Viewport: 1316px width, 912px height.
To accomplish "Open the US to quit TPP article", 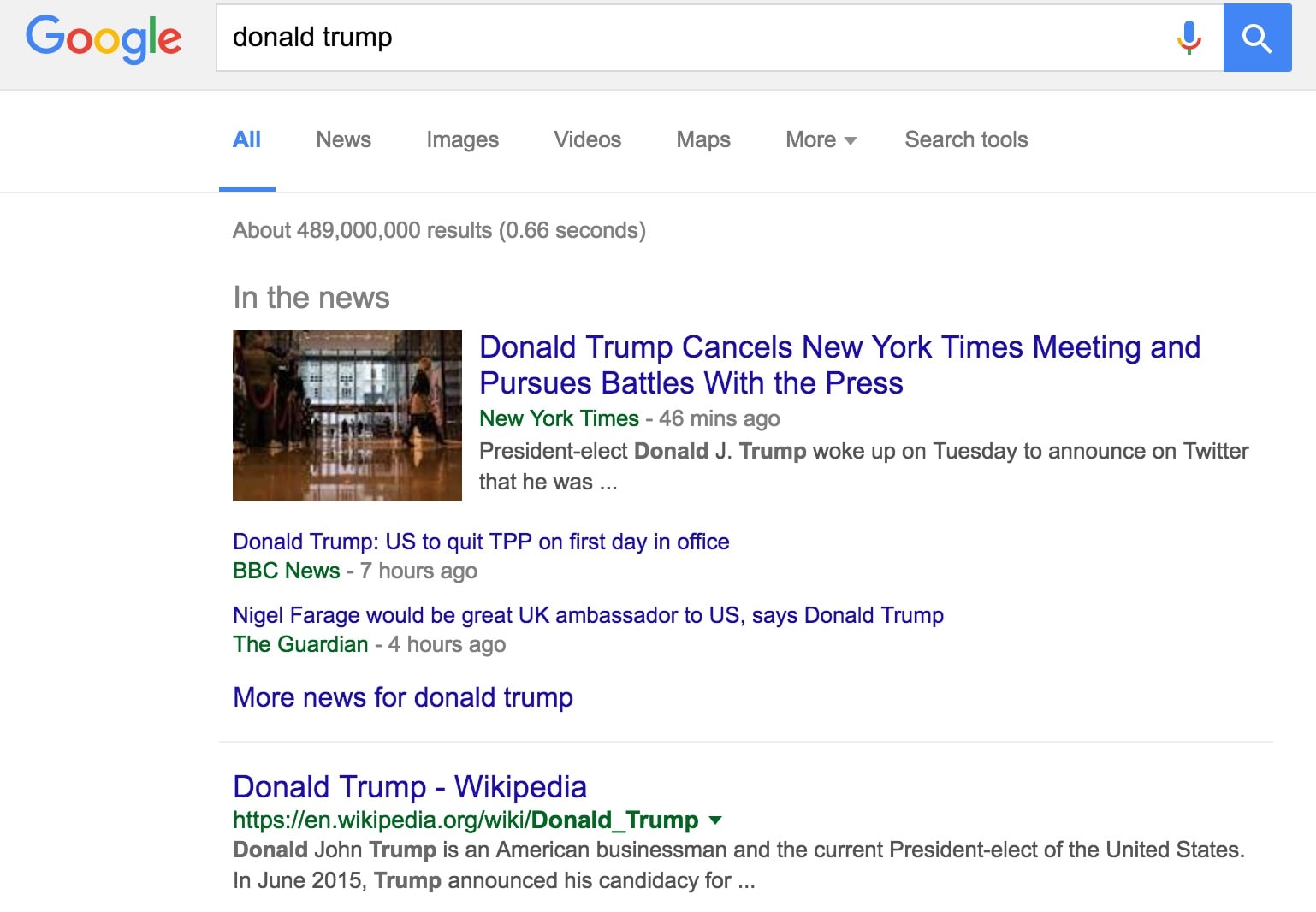I will pos(481,542).
